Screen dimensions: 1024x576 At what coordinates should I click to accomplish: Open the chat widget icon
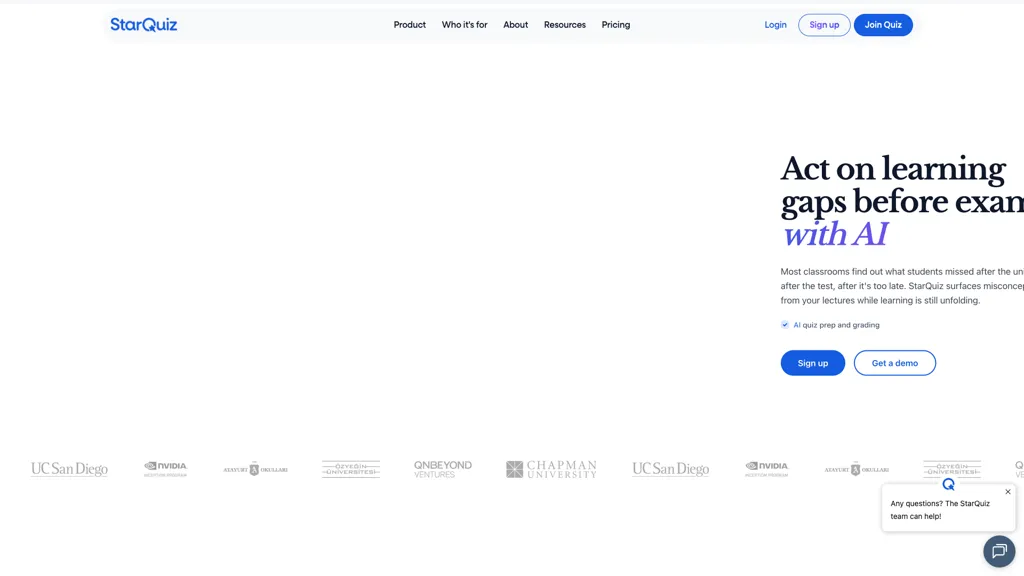(999, 551)
